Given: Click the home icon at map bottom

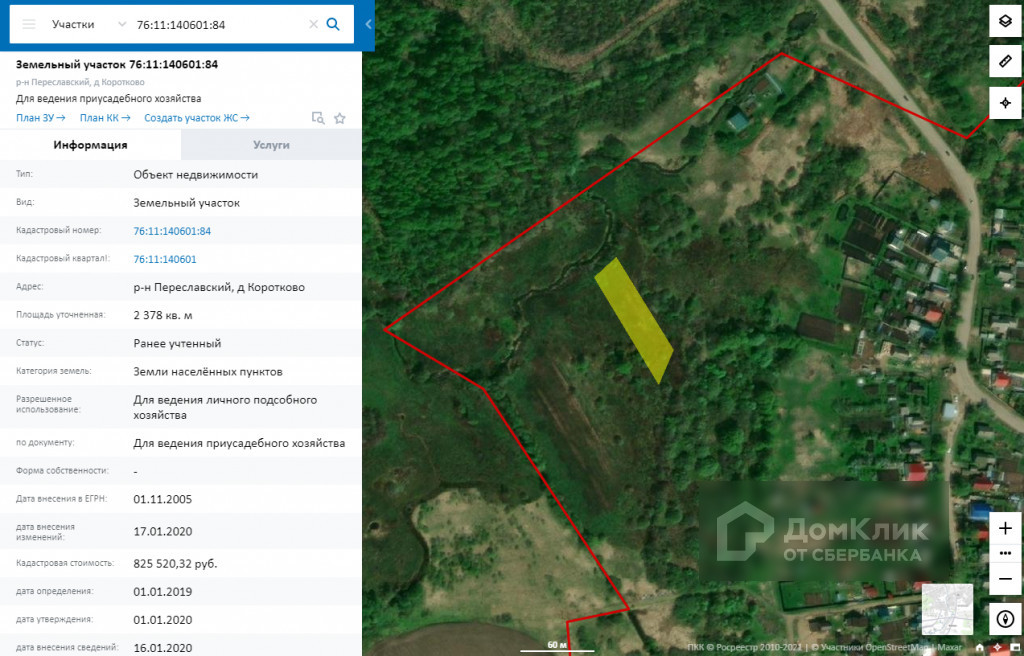Looking at the screenshot, I should point(980,648).
